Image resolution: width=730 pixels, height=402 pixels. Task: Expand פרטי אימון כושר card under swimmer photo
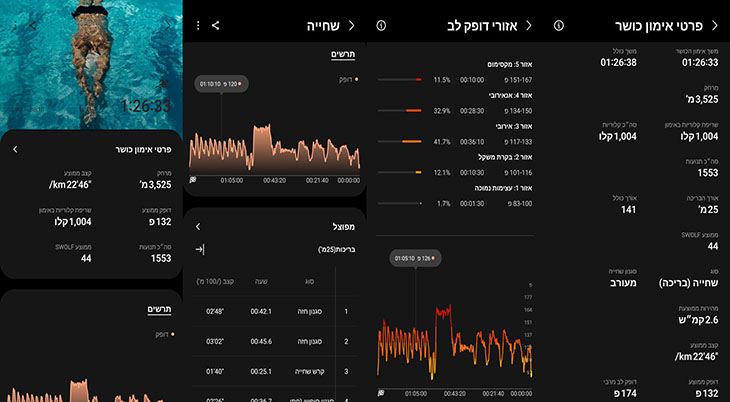15,149
